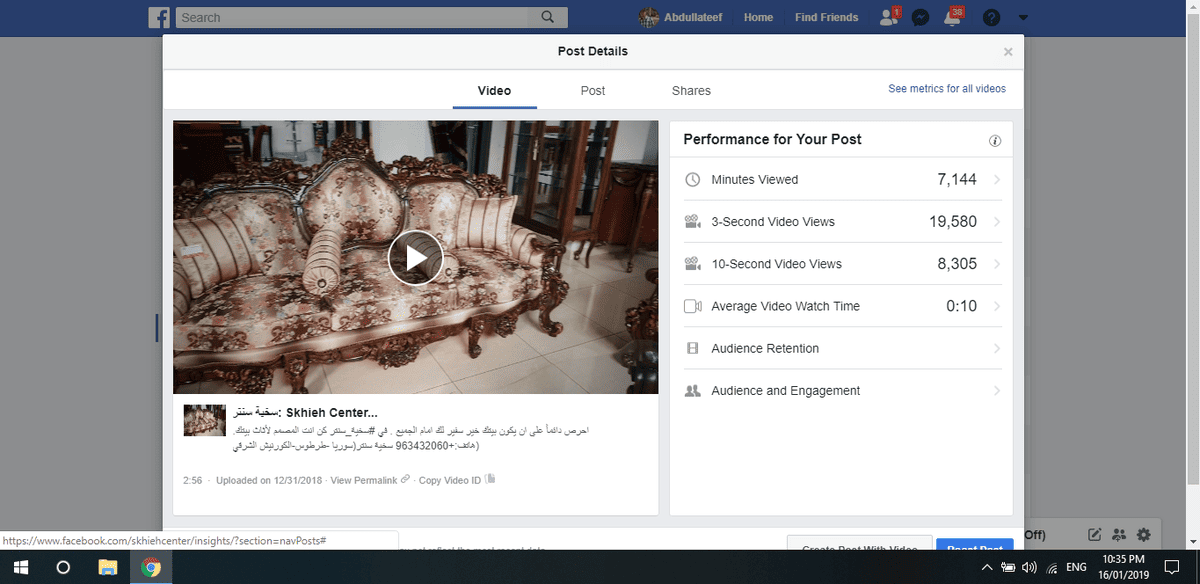Expand Average Video Watch Time chevron

[x=996, y=306]
